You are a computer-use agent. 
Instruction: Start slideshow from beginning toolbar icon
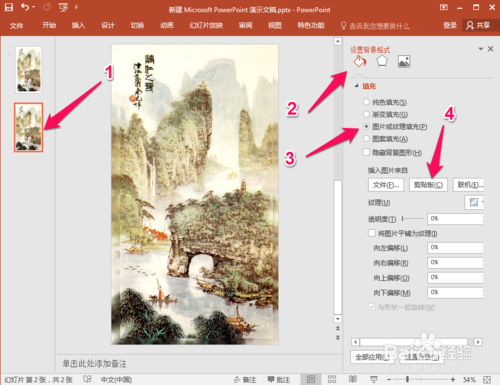coord(63,7)
